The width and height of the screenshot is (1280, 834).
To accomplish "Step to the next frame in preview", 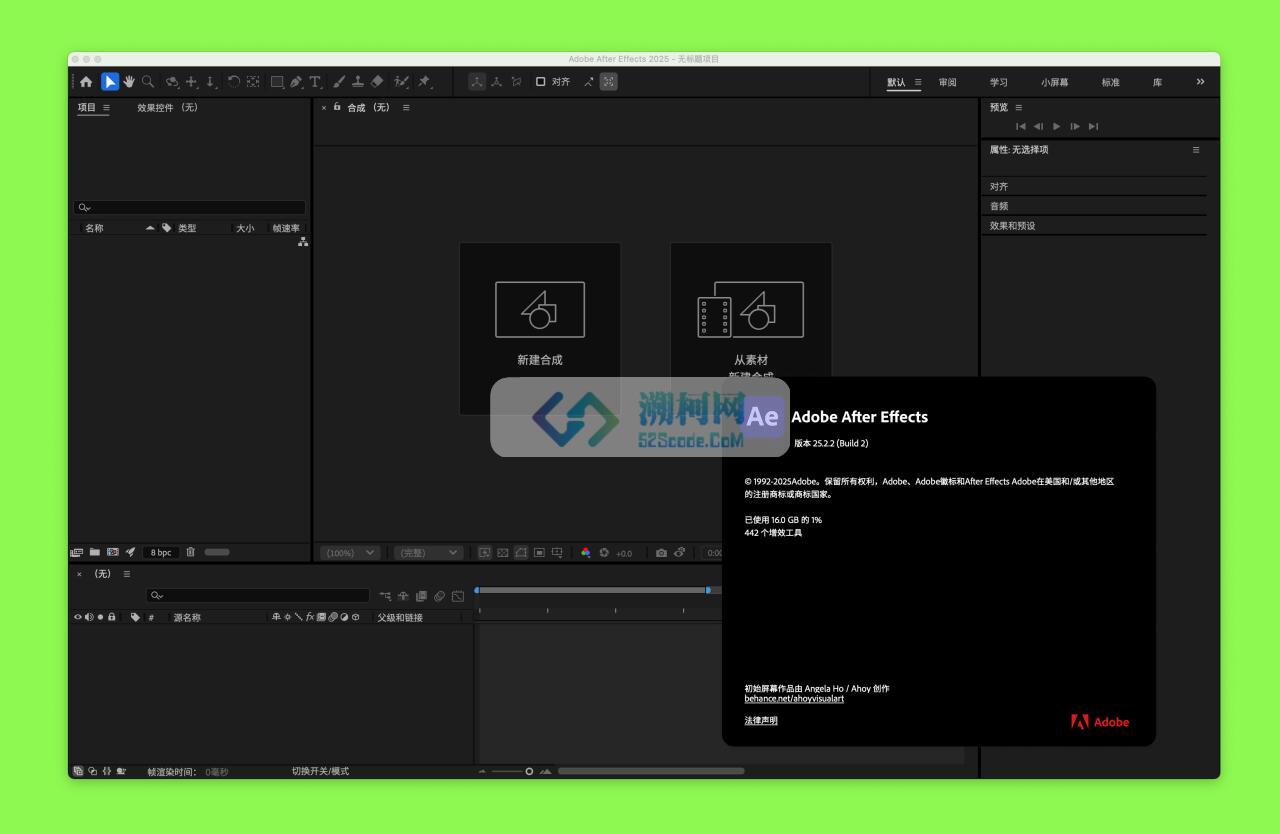I will [1075, 126].
